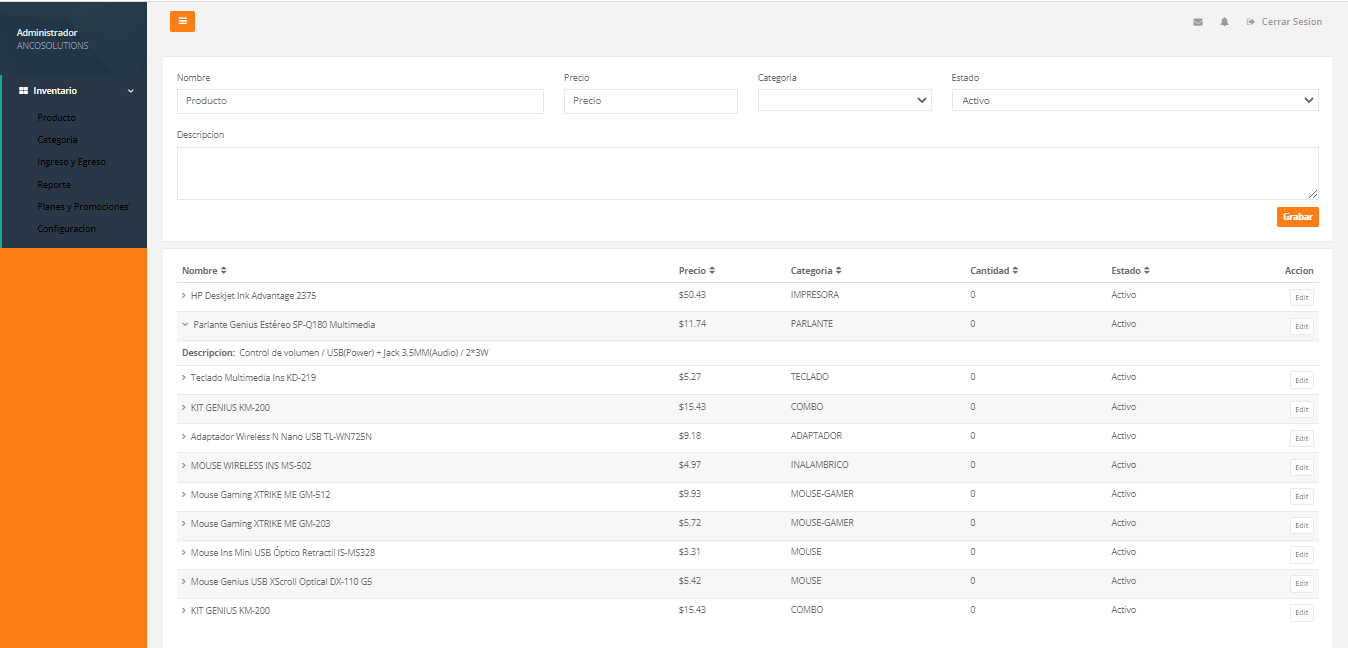Toggle the orange hamburger menu button
Image resolution: width=1348 pixels, height=648 pixels.
pyautogui.click(x=182, y=21)
